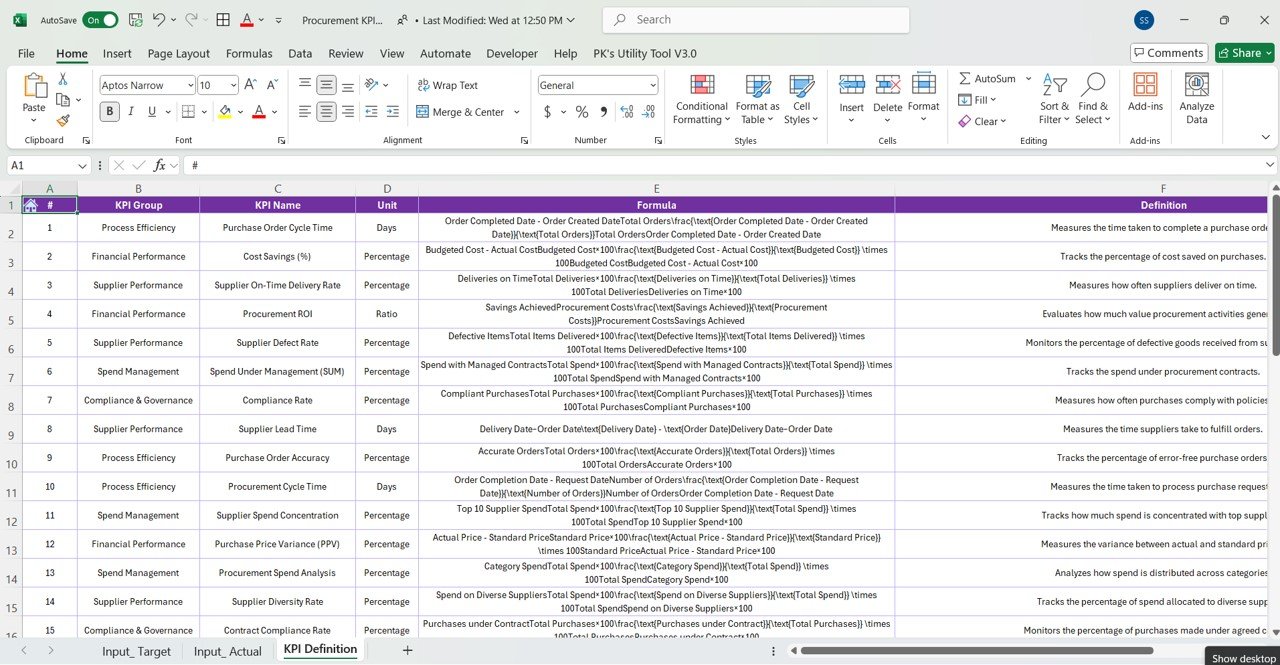Click the Search box in the title bar
Viewport: 1280px width, 665px height.
coord(756,20)
